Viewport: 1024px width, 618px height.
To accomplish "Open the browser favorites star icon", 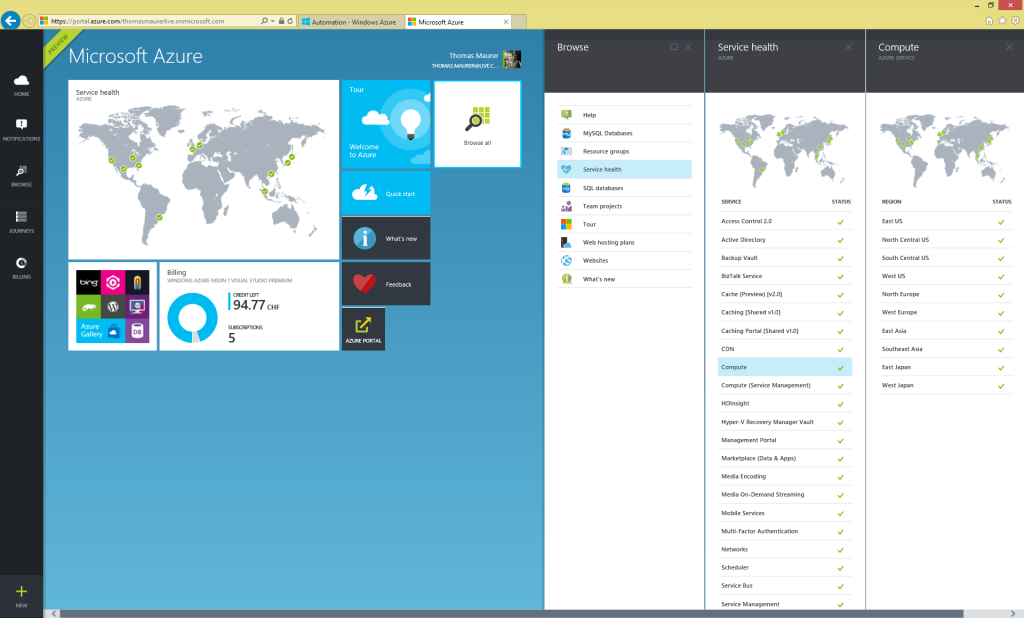I will [1002, 21].
